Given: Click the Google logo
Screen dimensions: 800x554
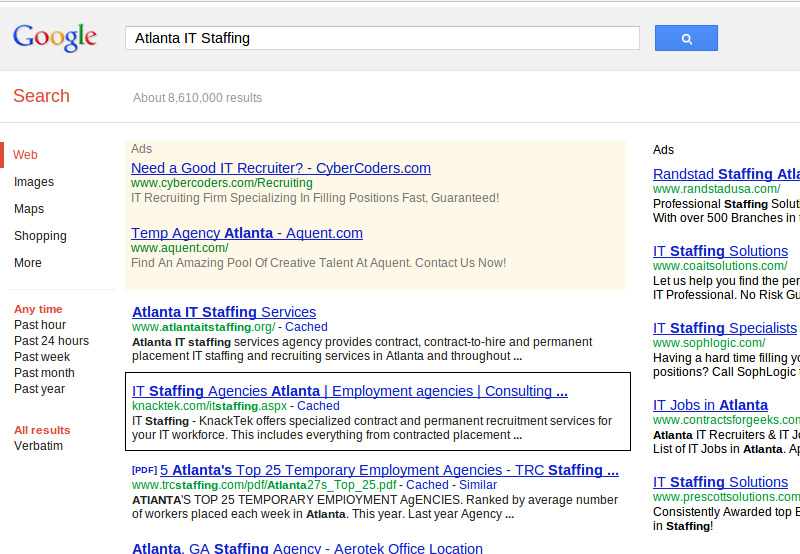Looking at the screenshot, I should point(55,38).
